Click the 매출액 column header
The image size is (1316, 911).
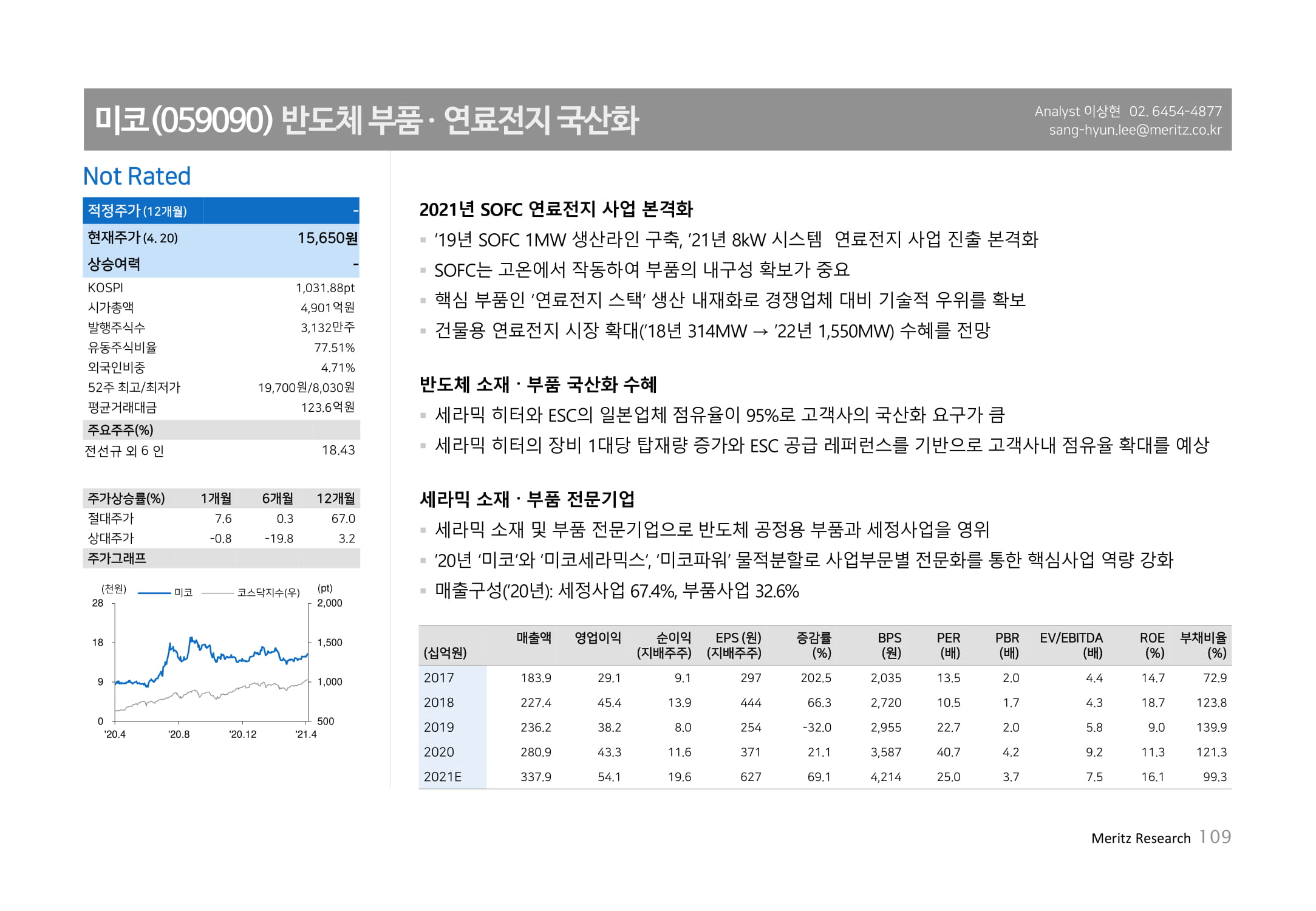click(534, 638)
